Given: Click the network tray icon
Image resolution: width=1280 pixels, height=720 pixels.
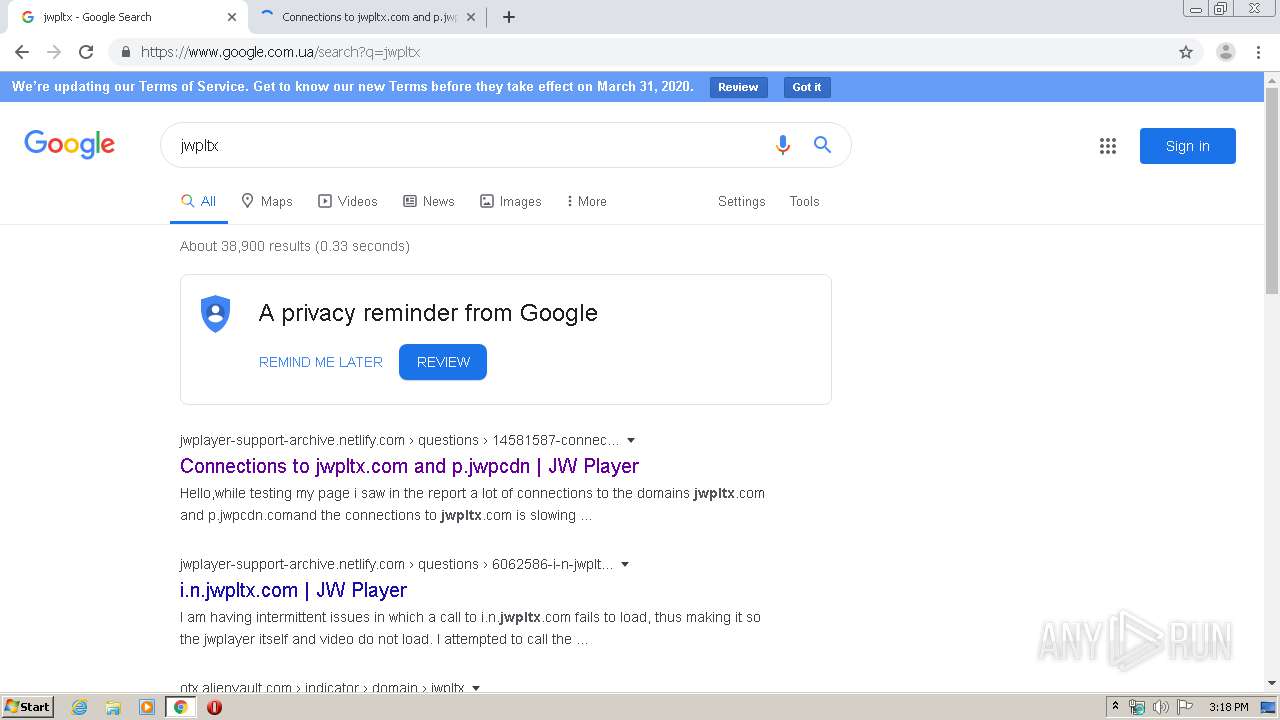Looking at the screenshot, I should (1137, 707).
